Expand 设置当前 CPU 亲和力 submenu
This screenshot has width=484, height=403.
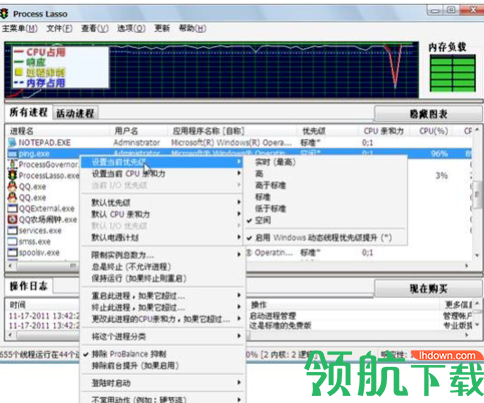pos(163,174)
